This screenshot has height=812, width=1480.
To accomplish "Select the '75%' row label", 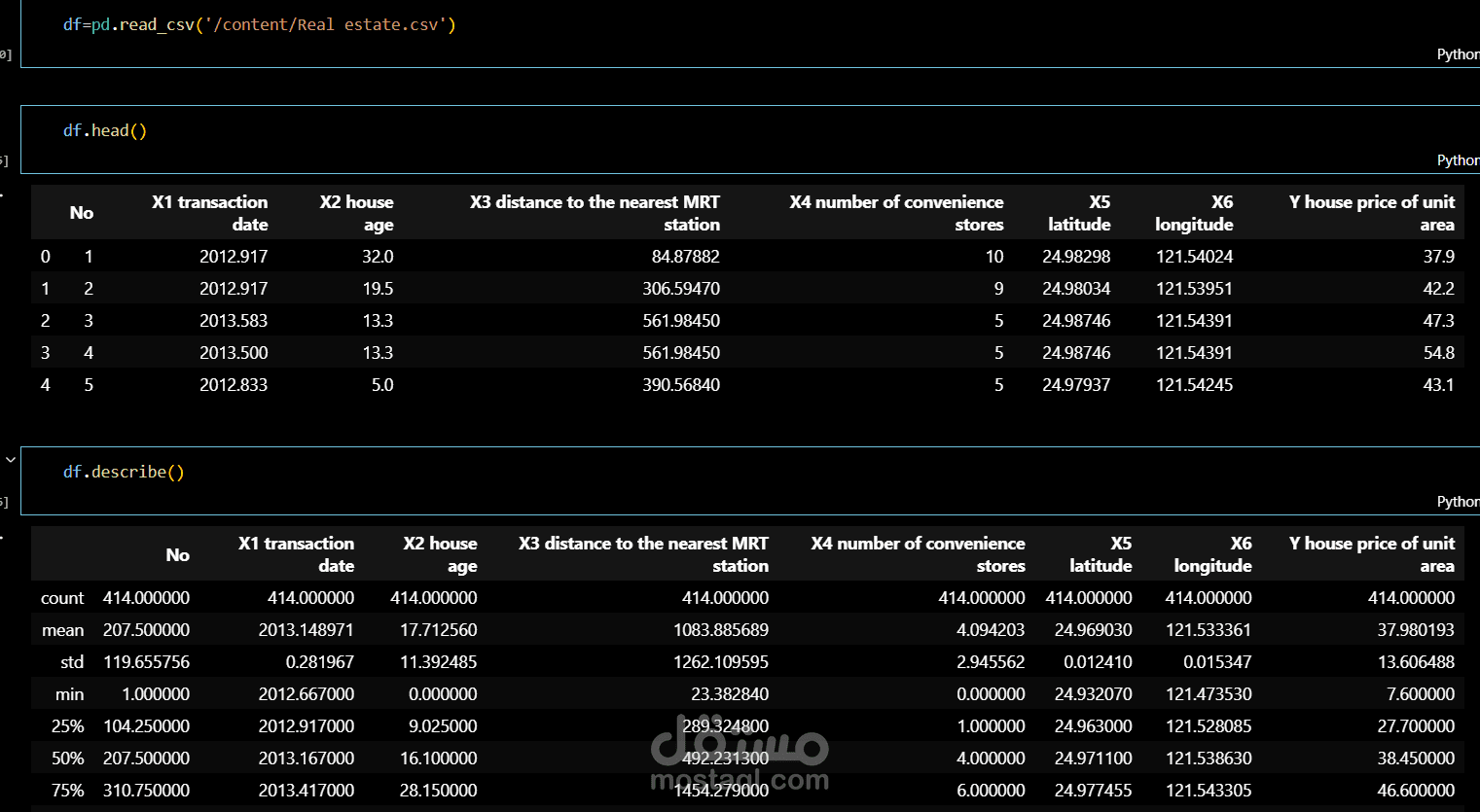I will click(x=67, y=791).
